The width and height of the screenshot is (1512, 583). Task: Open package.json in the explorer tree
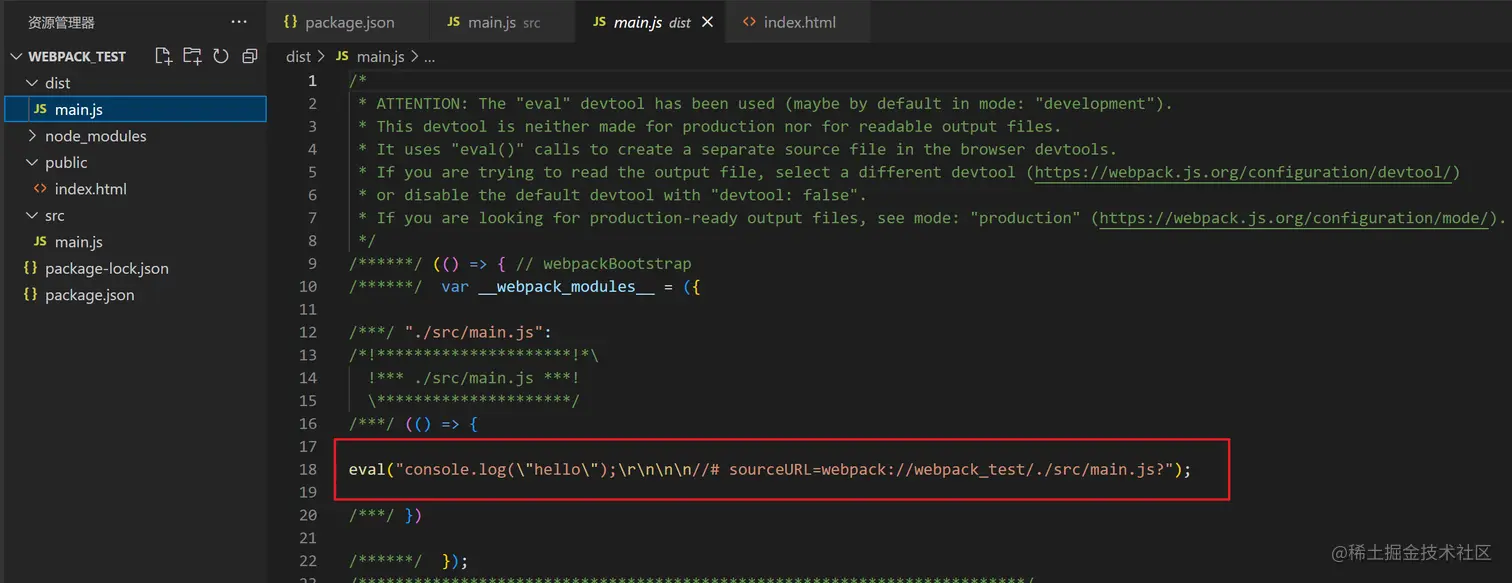pyautogui.click(x=135, y=295)
